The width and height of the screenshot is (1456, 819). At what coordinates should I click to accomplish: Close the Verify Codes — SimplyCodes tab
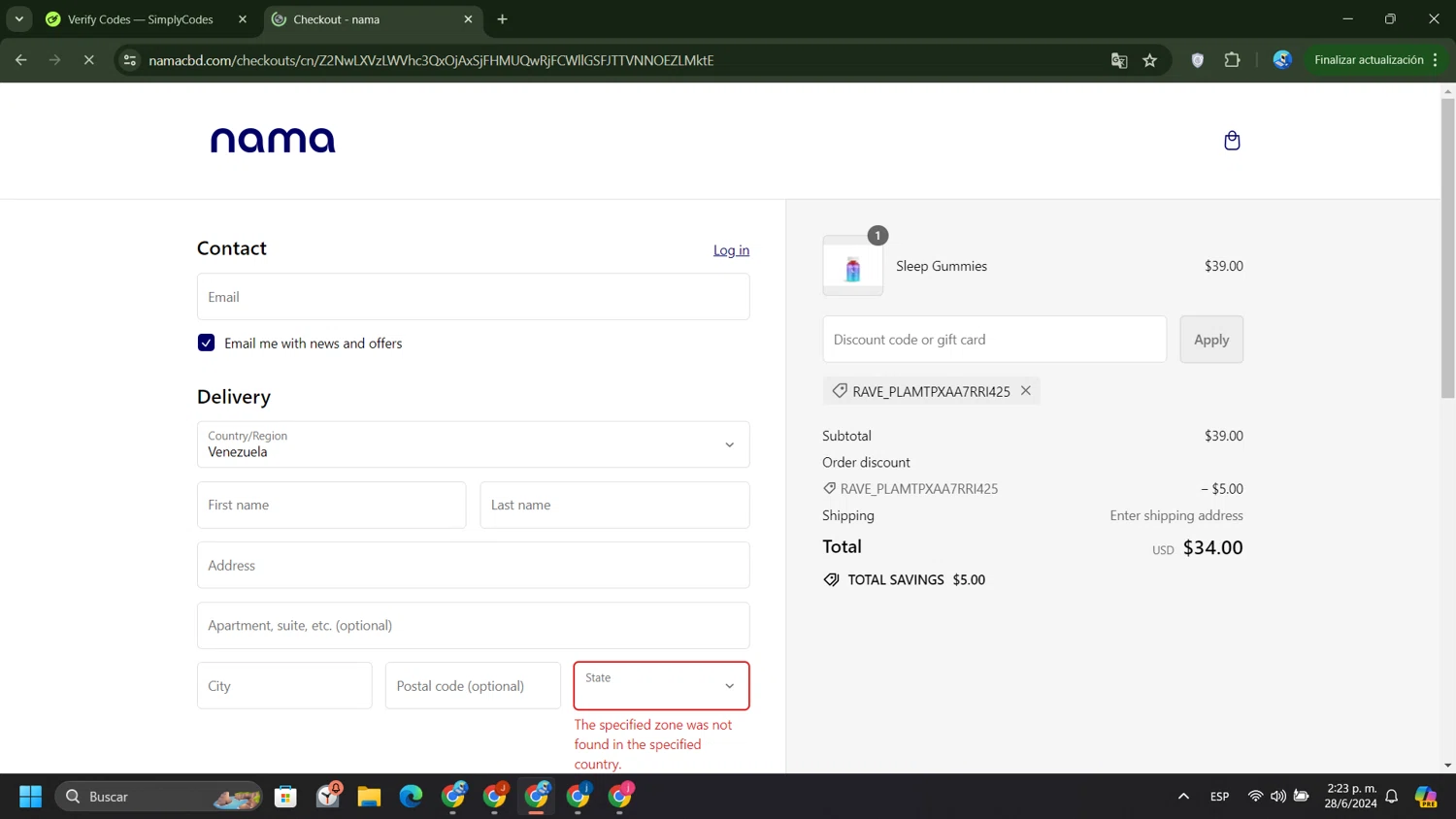(x=243, y=19)
